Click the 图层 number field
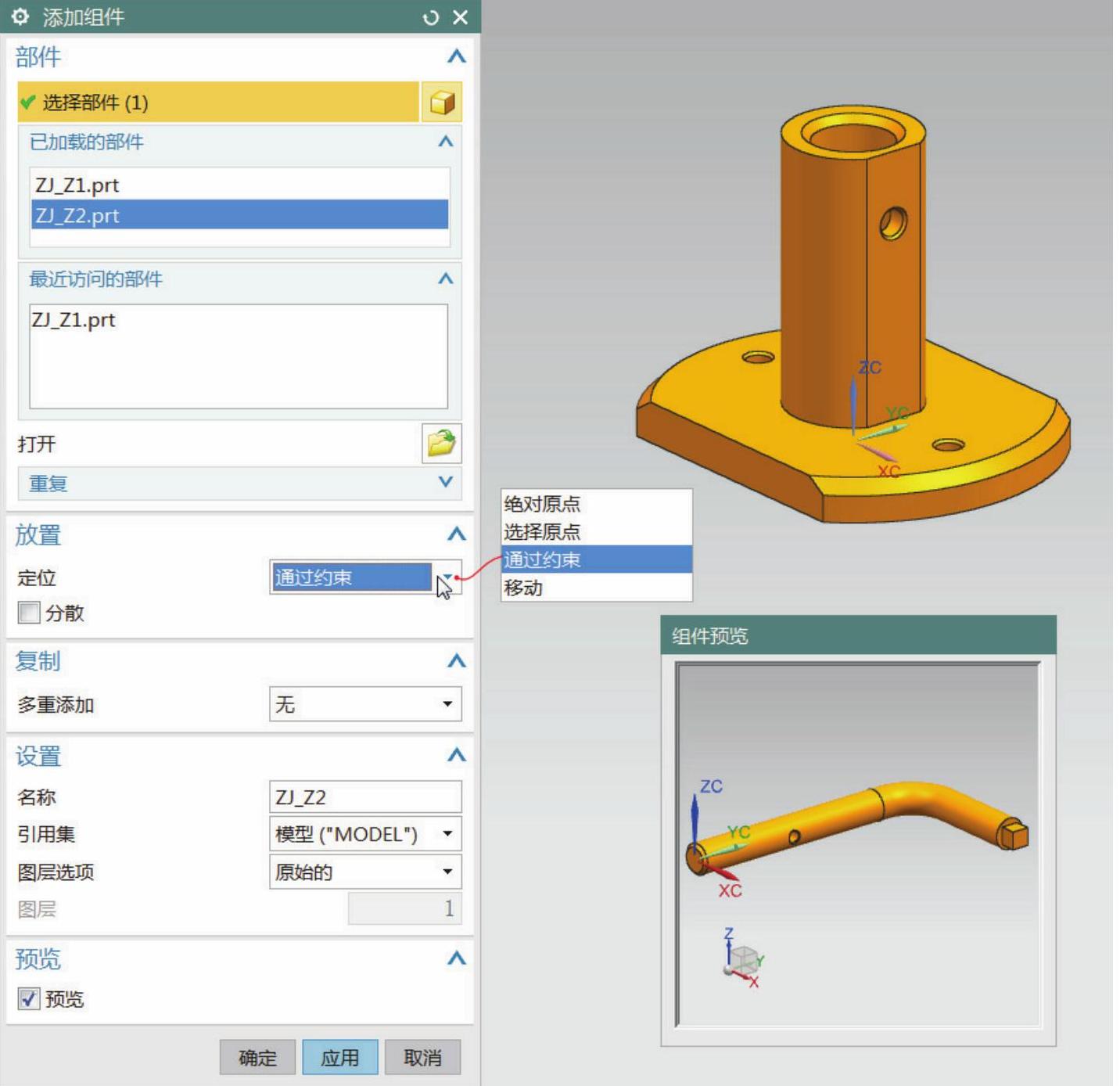This screenshot has height=1086, width=1120. click(x=405, y=908)
